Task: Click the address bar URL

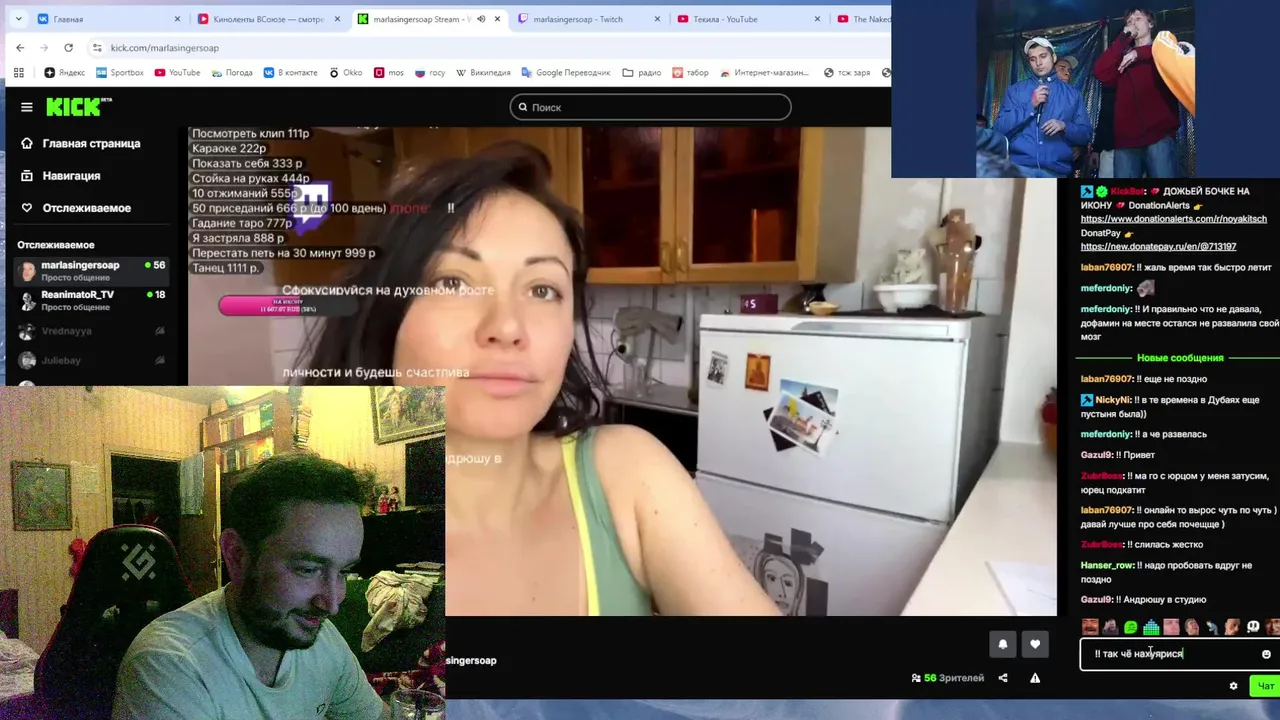Action: pos(164,47)
